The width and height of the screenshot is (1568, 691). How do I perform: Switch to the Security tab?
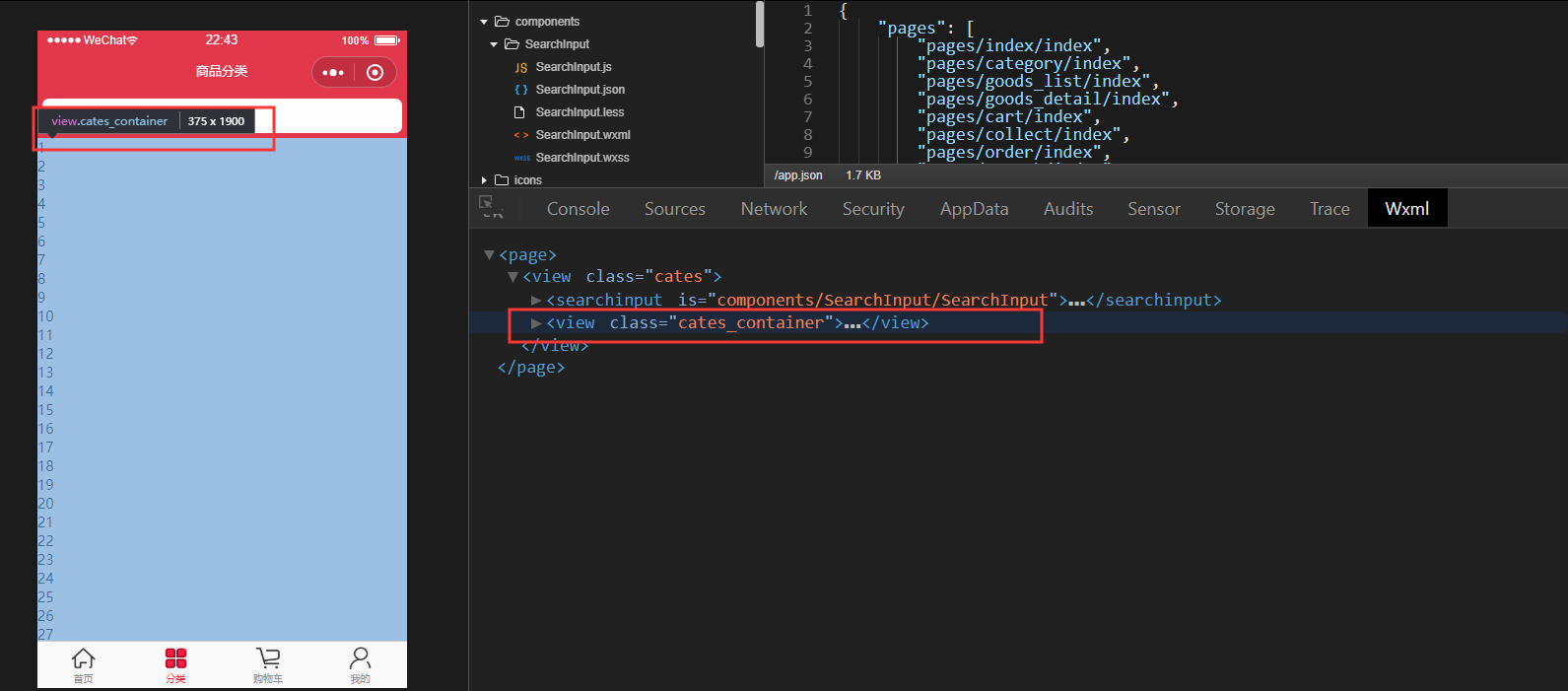point(873,209)
